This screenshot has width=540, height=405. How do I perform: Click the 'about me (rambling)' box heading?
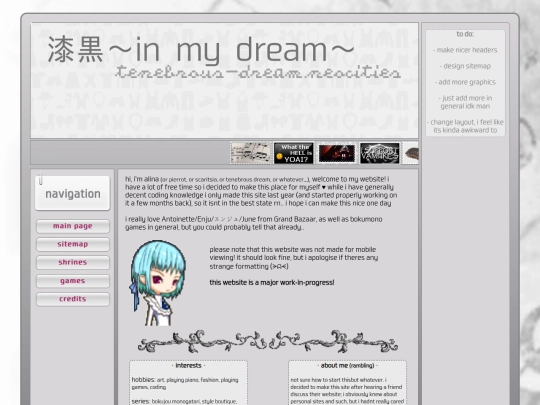click(x=347, y=365)
